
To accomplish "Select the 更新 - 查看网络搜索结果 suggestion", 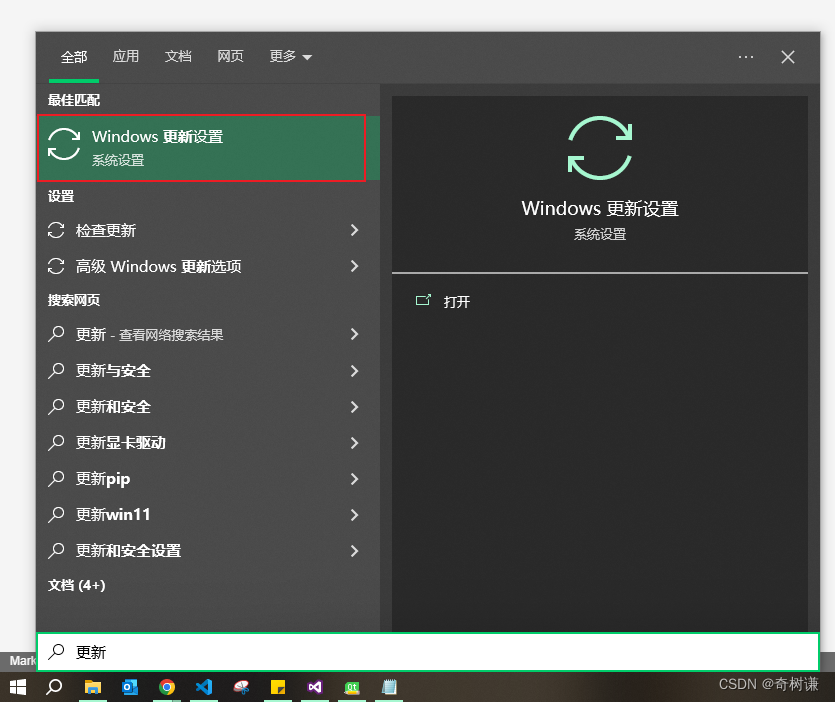I will click(208, 334).
